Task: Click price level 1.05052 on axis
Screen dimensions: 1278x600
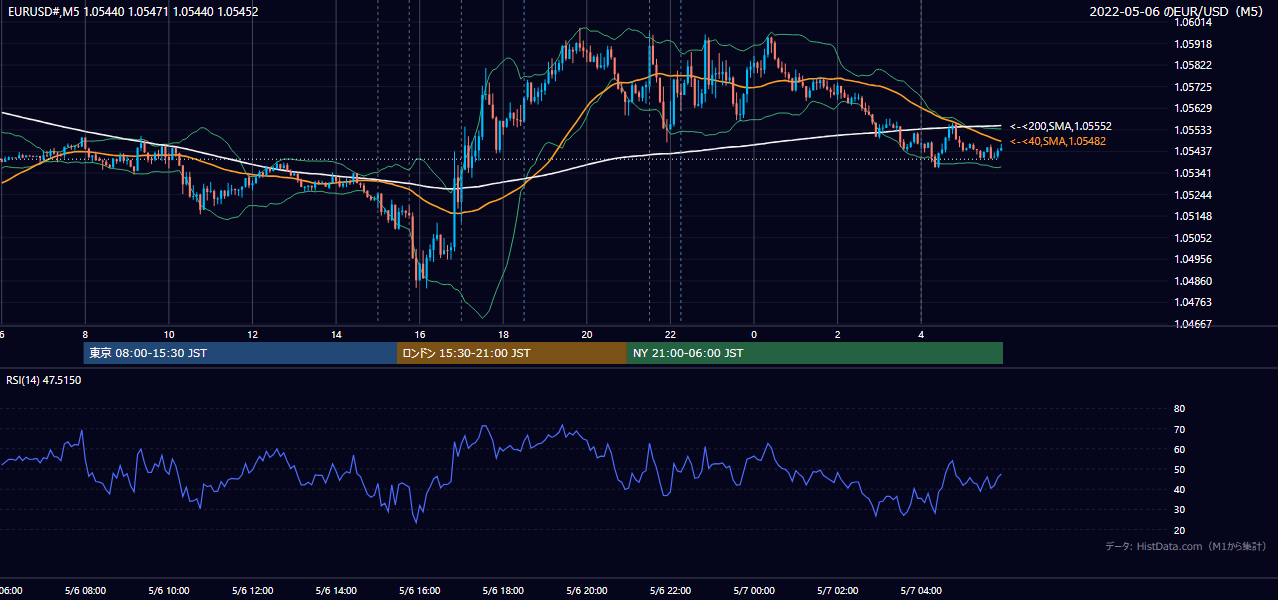Action: point(1194,238)
